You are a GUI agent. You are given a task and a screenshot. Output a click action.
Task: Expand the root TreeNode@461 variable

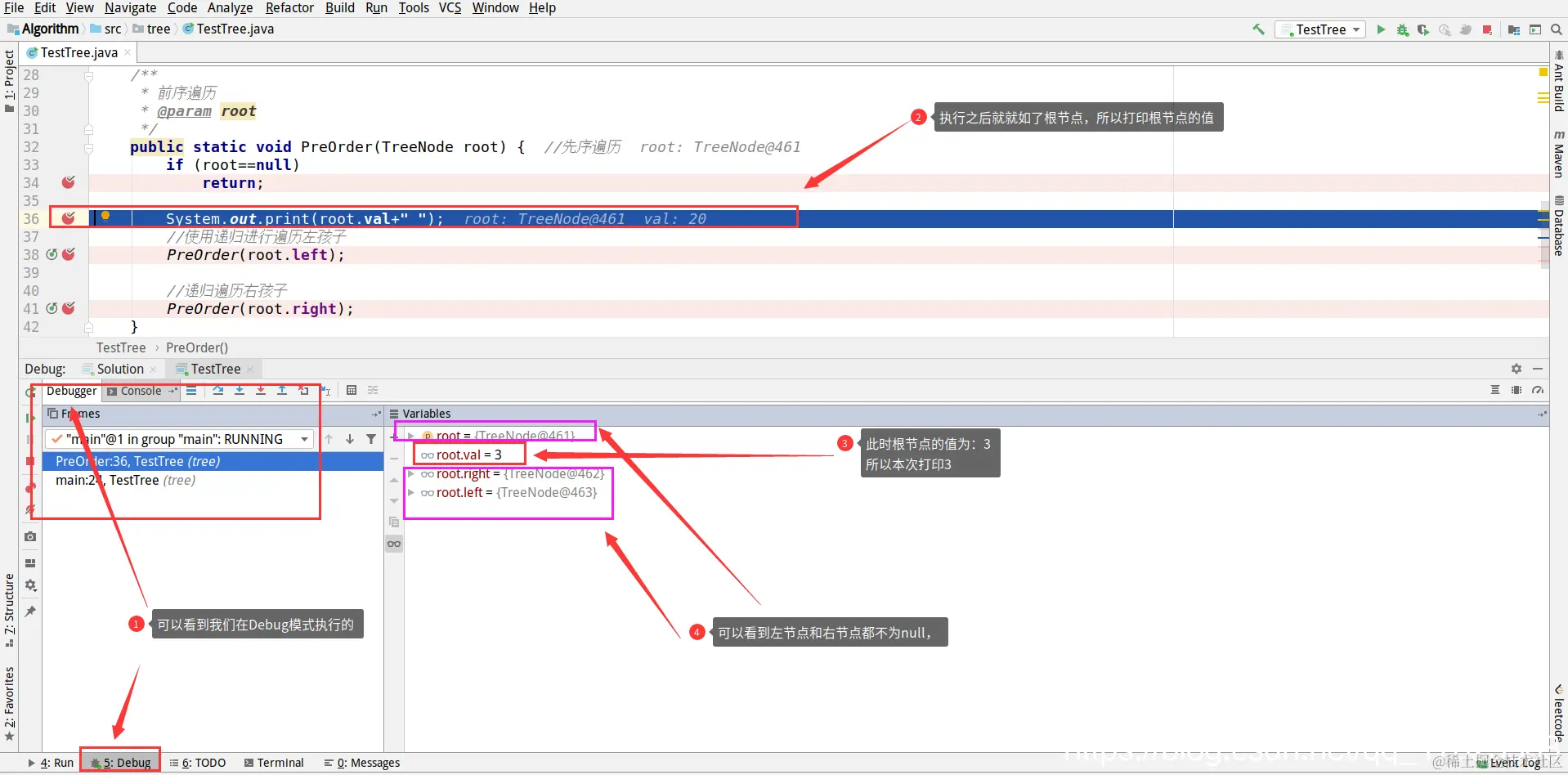(411, 436)
